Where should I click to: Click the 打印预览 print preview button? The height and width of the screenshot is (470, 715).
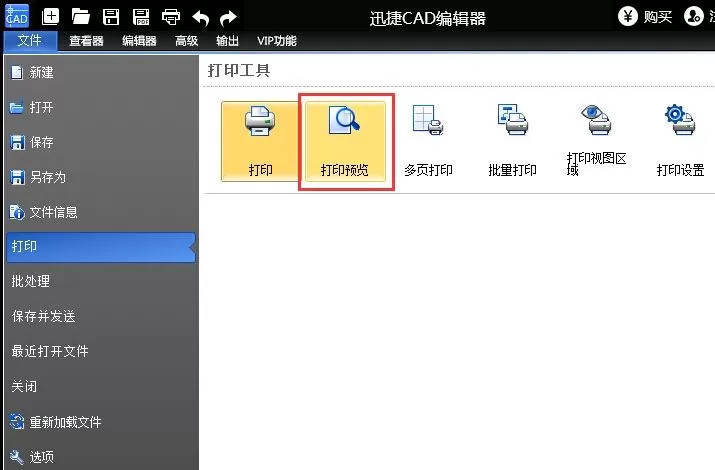tap(345, 141)
